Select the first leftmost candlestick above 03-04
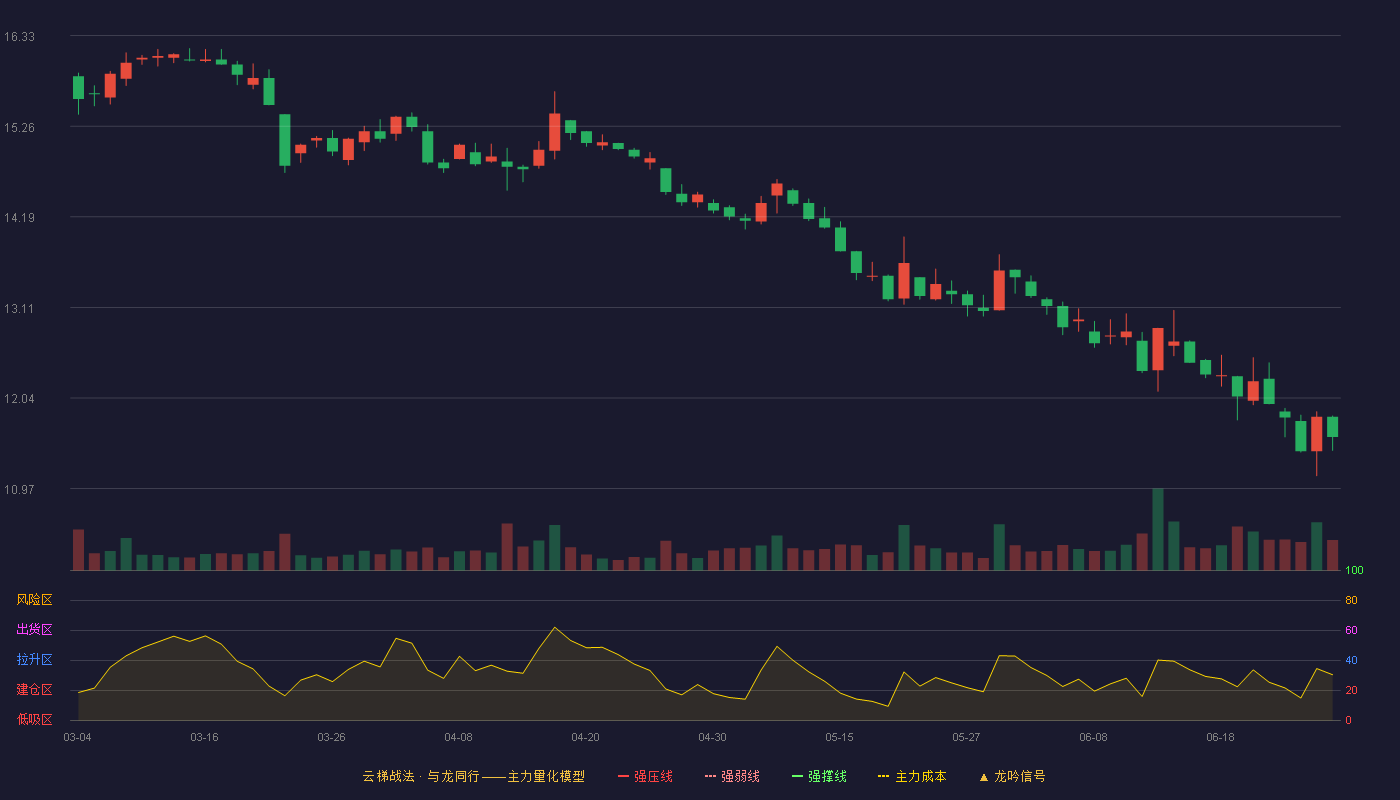 [x=78, y=88]
